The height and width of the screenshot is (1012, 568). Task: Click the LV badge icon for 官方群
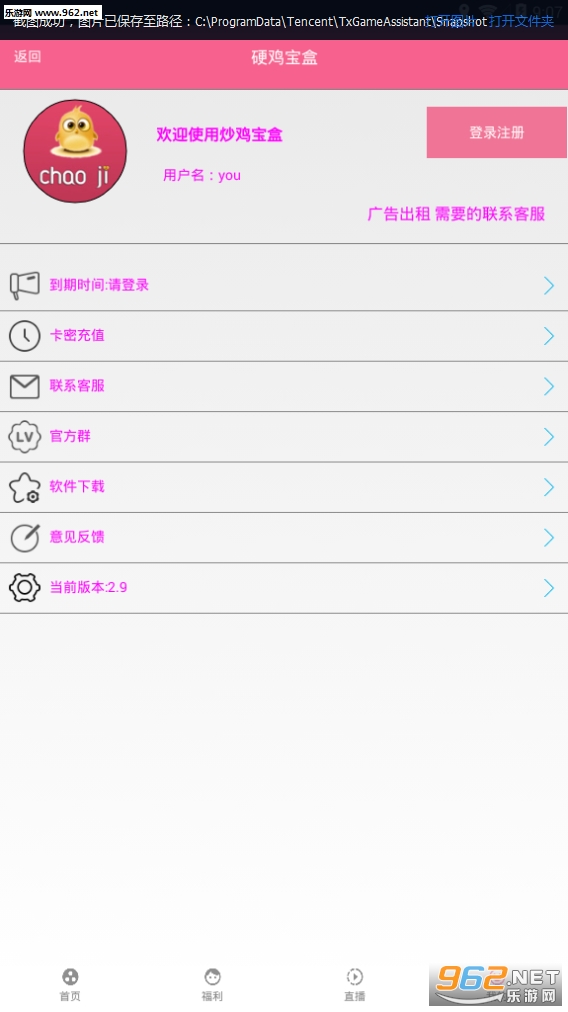(x=25, y=437)
